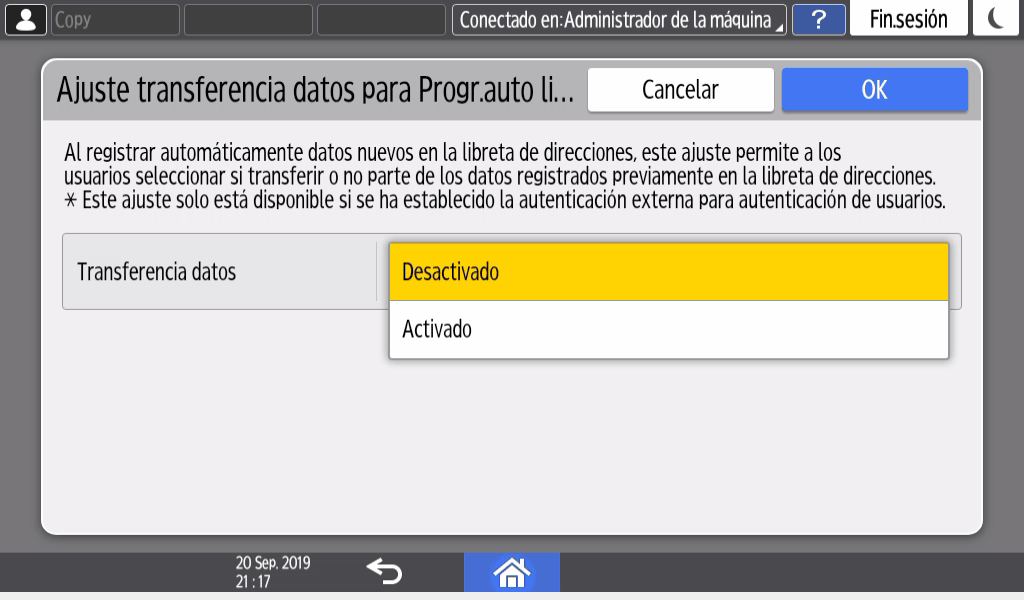Log out with Fin.sesión button
1024x600 pixels.
tap(908, 19)
